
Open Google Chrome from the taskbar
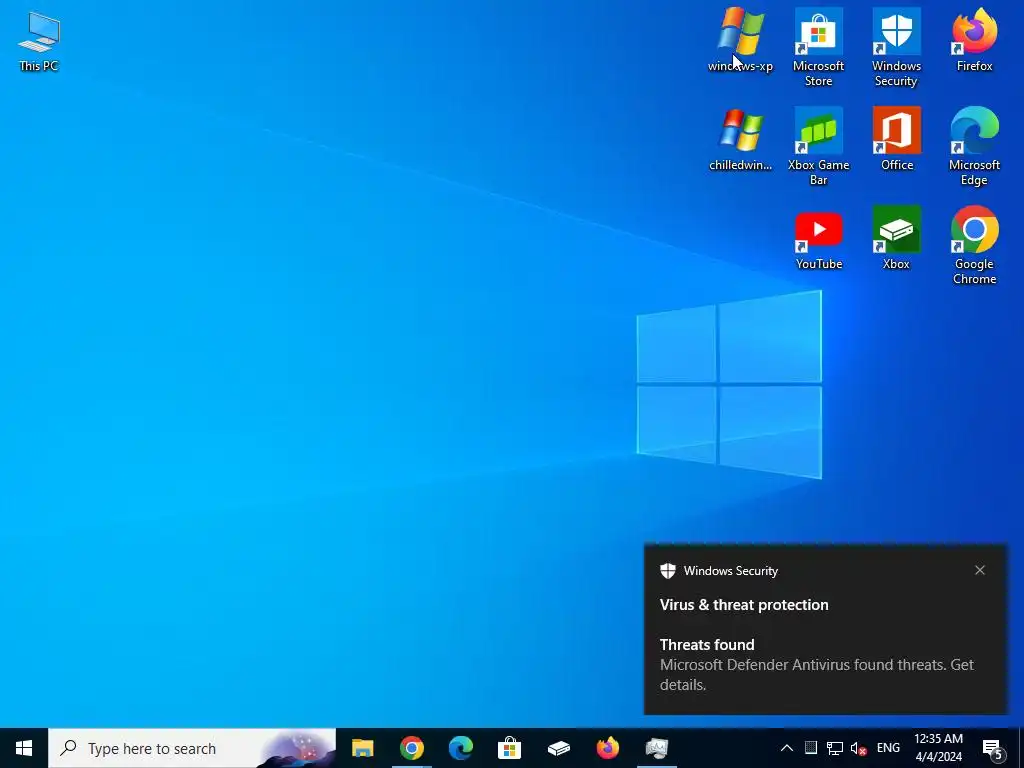(411, 748)
